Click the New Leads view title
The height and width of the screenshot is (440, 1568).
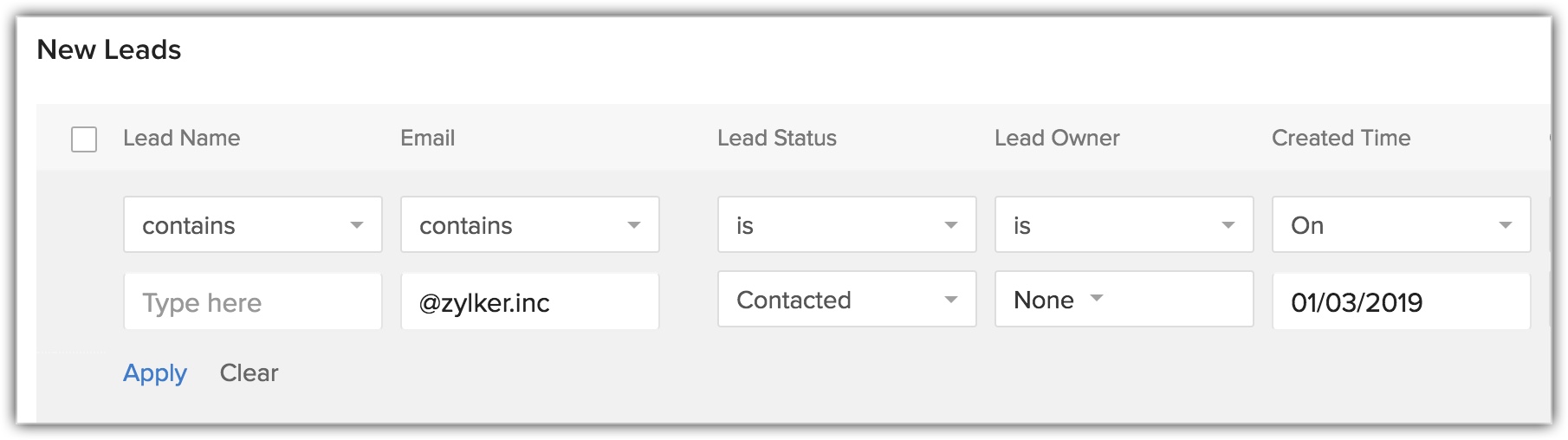pos(109,49)
